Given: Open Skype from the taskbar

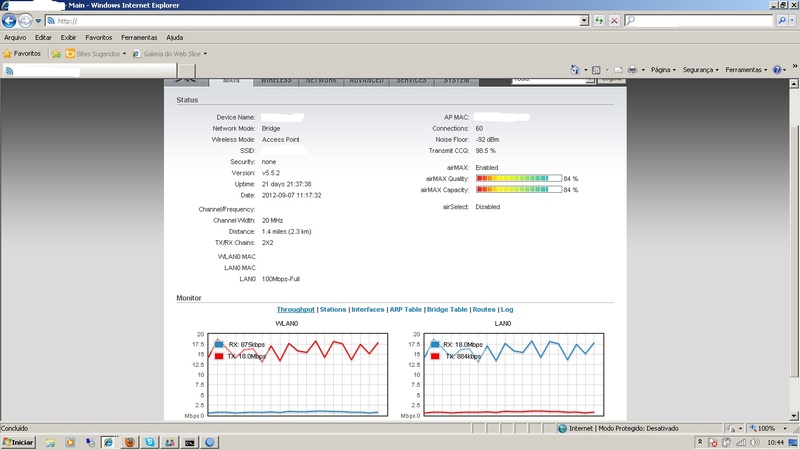Looking at the screenshot, I should 149,442.
